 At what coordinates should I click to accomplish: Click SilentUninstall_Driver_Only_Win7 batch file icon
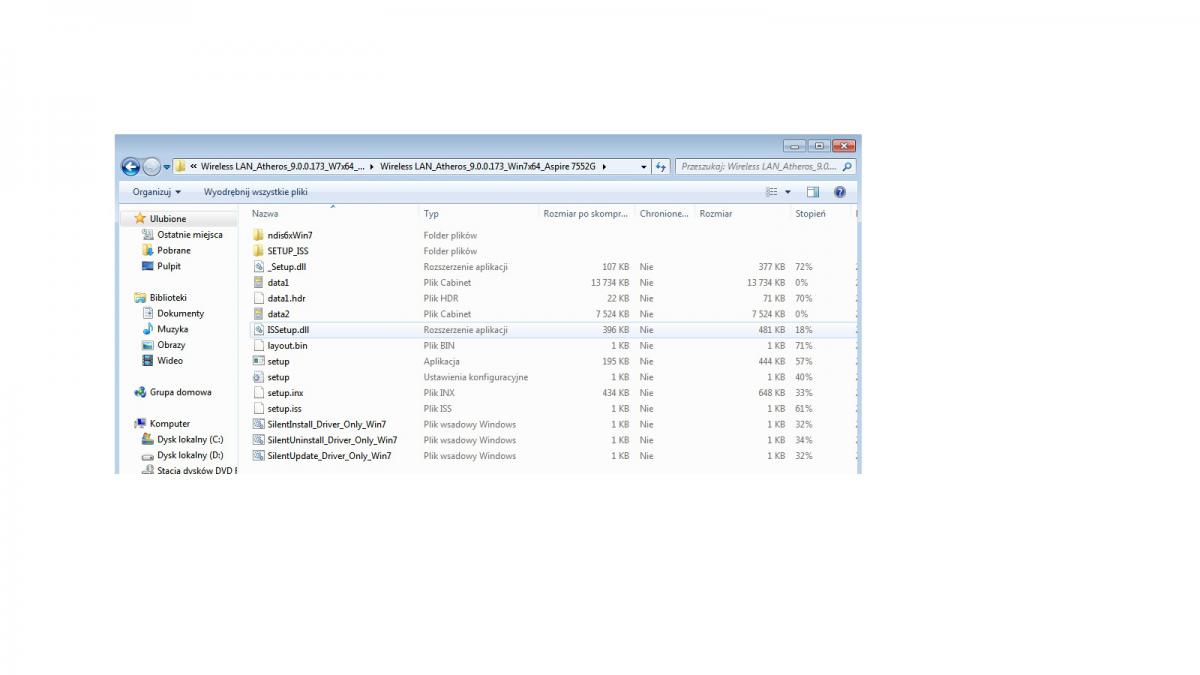(x=258, y=440)
